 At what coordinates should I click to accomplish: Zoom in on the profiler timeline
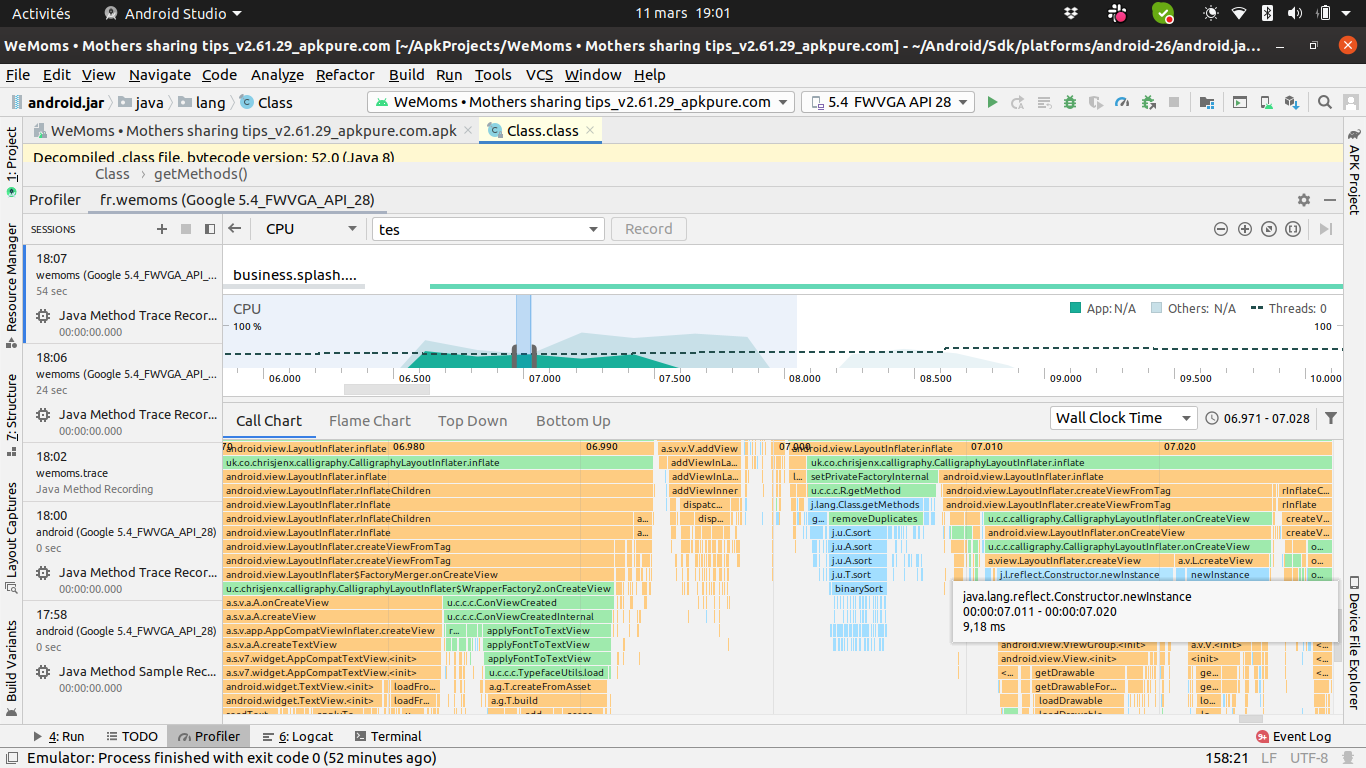(1245, 229)
